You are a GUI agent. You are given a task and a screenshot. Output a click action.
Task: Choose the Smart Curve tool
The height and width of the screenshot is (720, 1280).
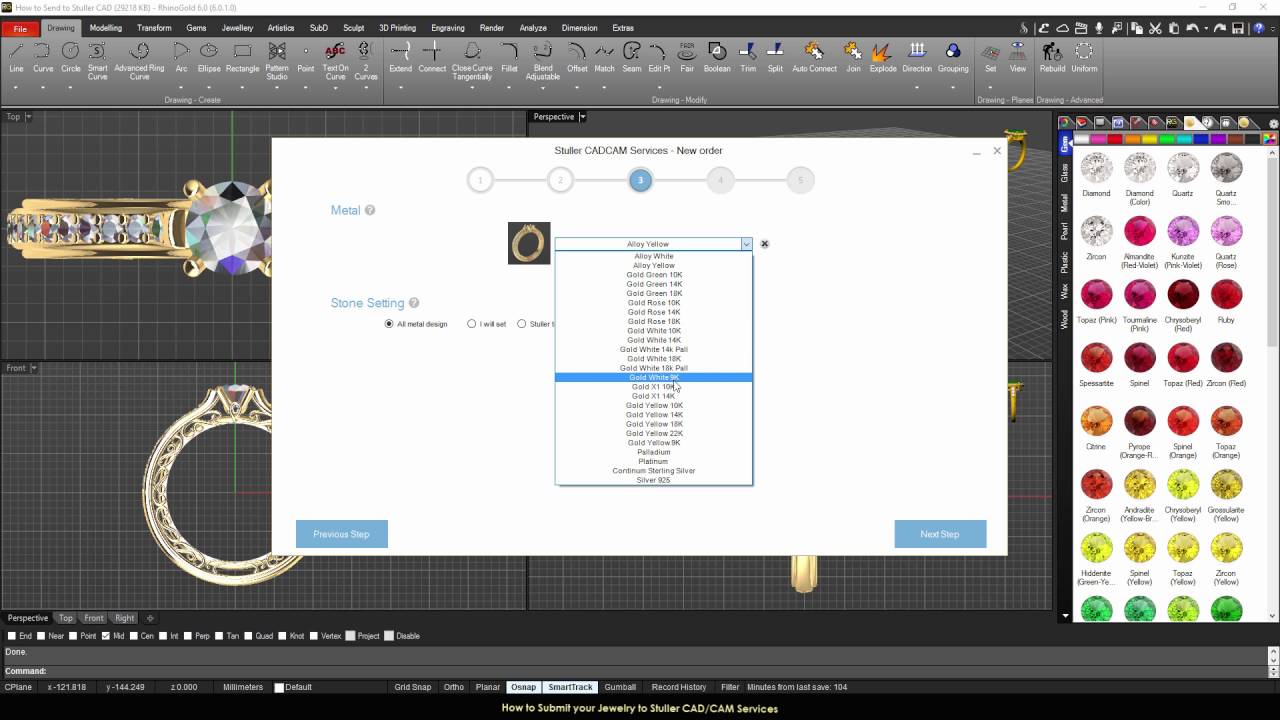click(97, 61)
